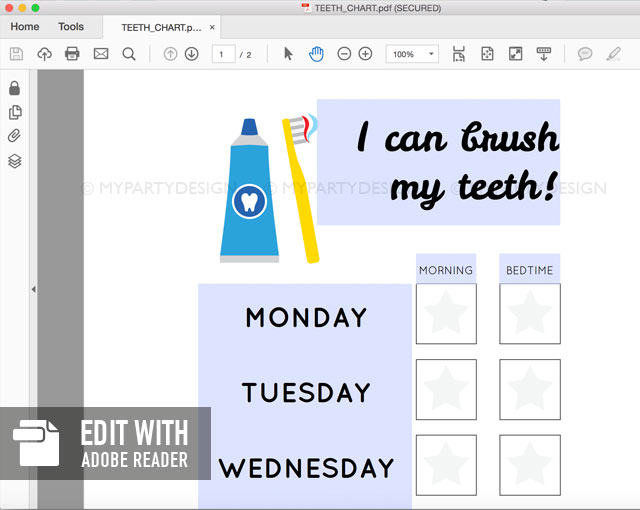
Task: Zoom out with minus button
Action: coord(344,54)
